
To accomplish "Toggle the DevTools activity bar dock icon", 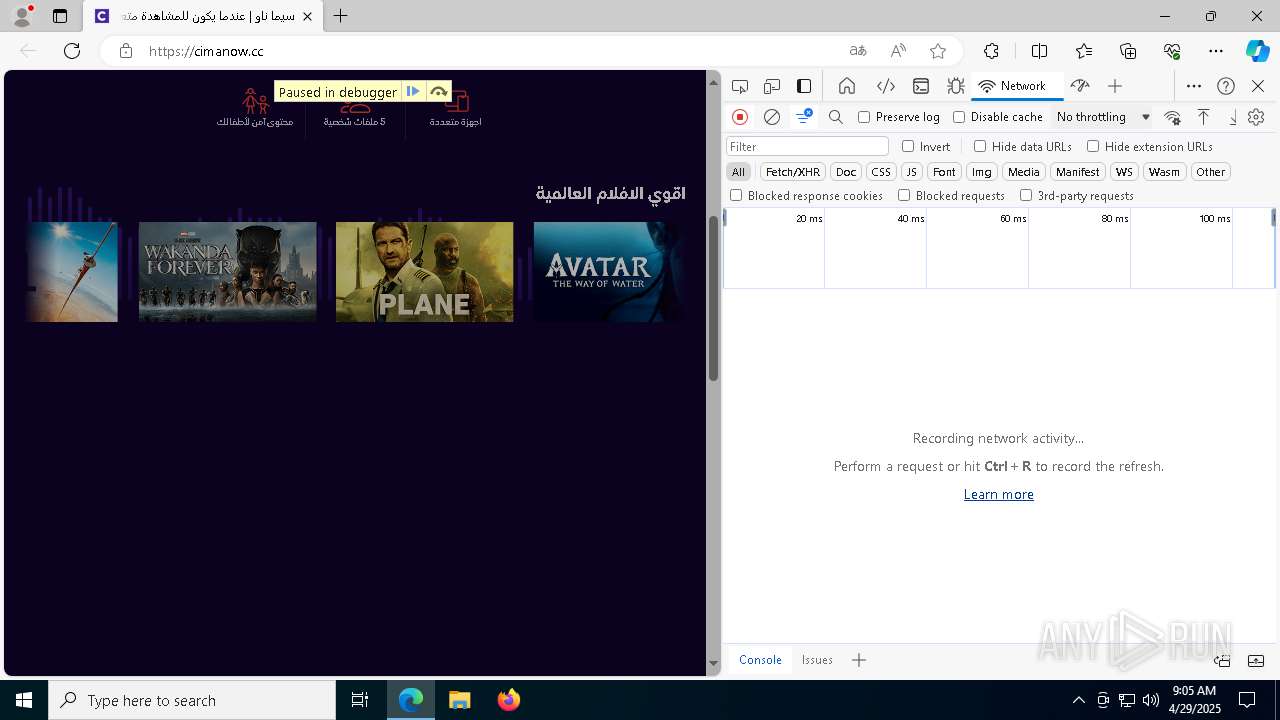I will coord(804,86).
